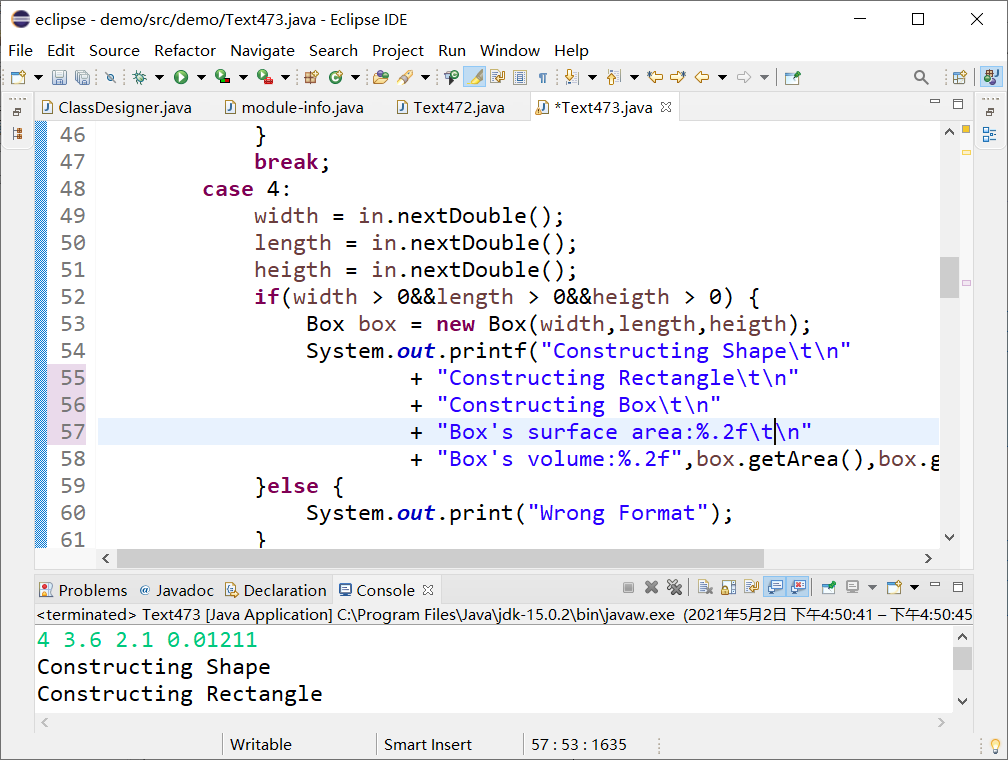Expand the Open Console dropdown arrow

pyautogui.click(x=914, y=588)
